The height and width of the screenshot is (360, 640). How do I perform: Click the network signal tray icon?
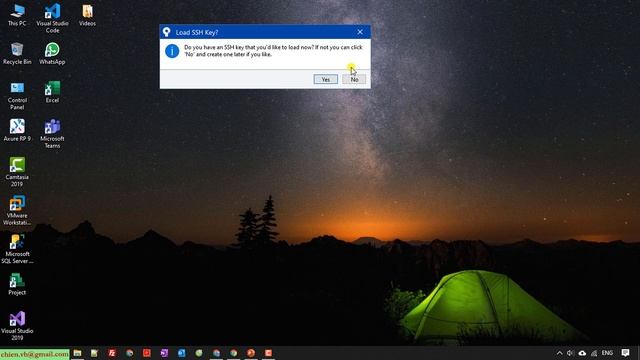[594, 353]
